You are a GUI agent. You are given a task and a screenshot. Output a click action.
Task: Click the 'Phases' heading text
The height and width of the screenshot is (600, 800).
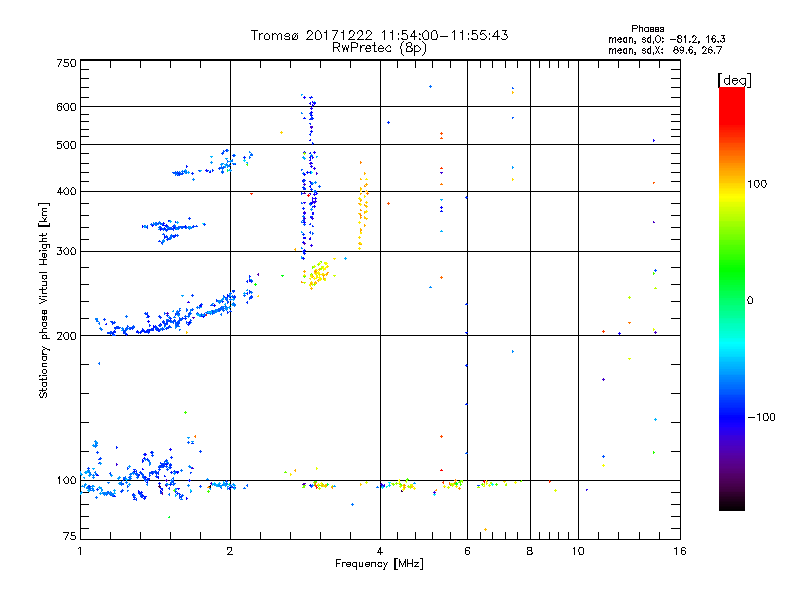pos(647,29)
